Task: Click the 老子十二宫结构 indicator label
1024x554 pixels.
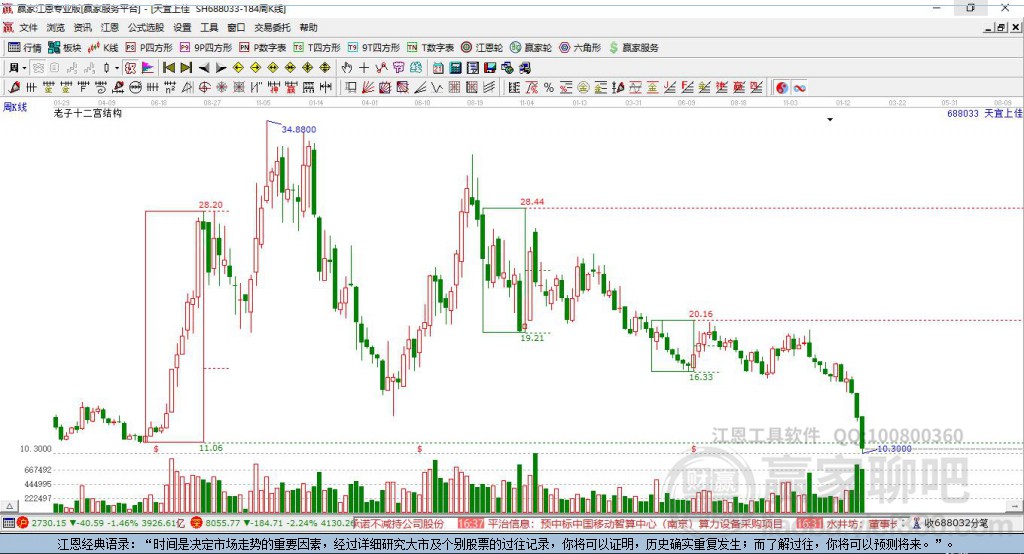Action: [88, 113]
